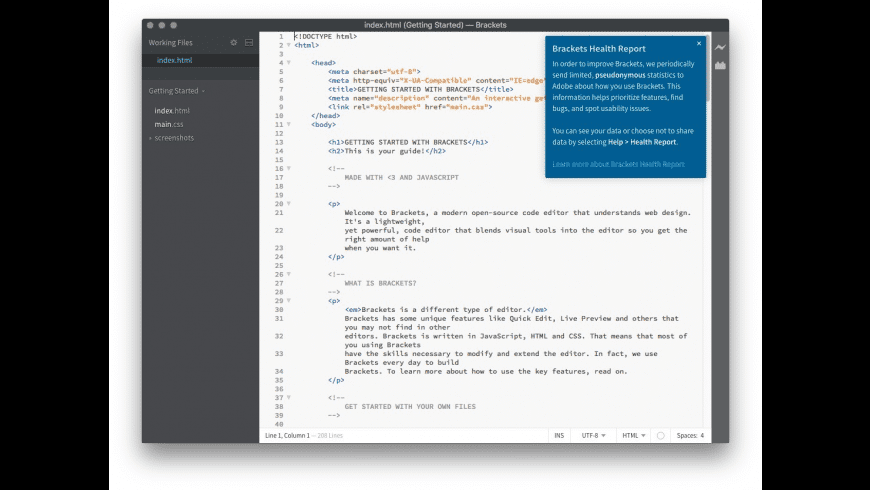Open the HTML language mode dropdown
The width and height of the screenshot is (870, 490).
click(x=635, y=436)
